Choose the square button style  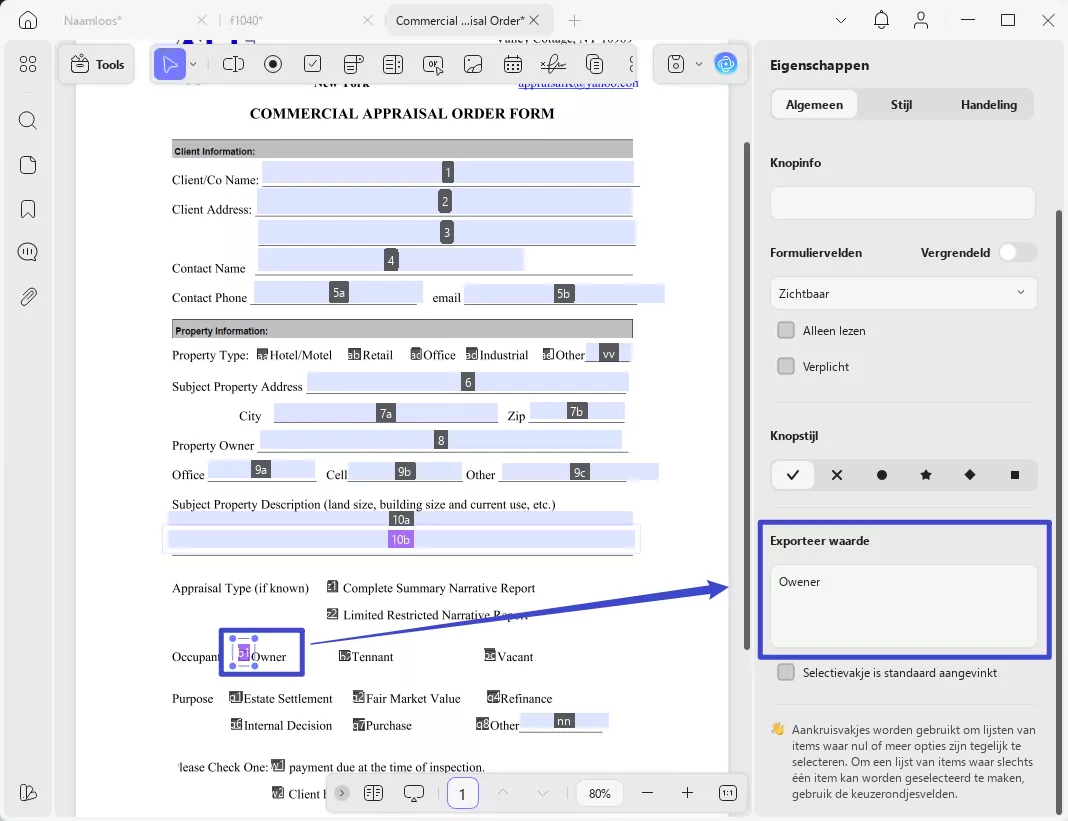[1014, 475]
